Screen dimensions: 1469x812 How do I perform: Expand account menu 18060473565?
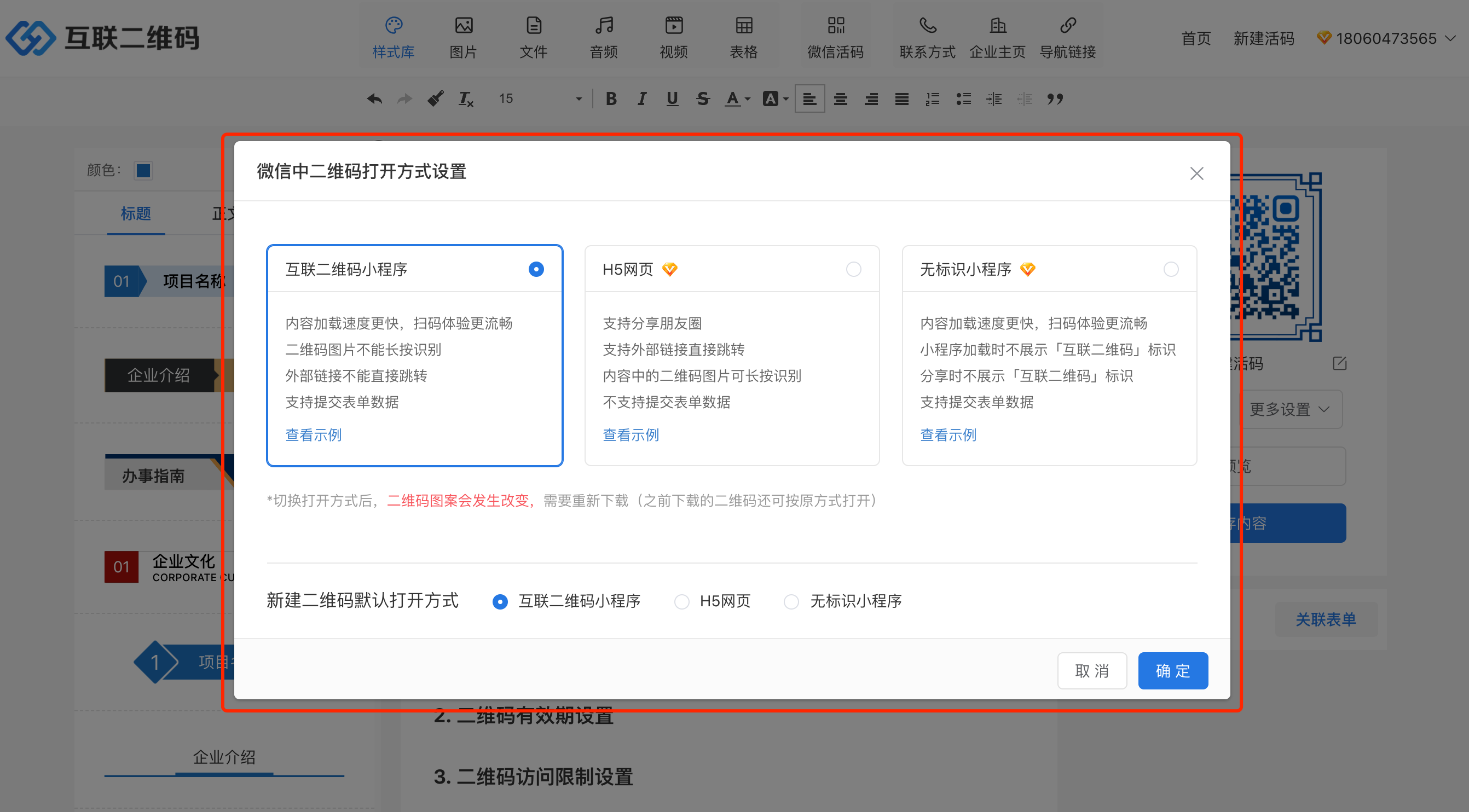click(x=1386, y=38)
